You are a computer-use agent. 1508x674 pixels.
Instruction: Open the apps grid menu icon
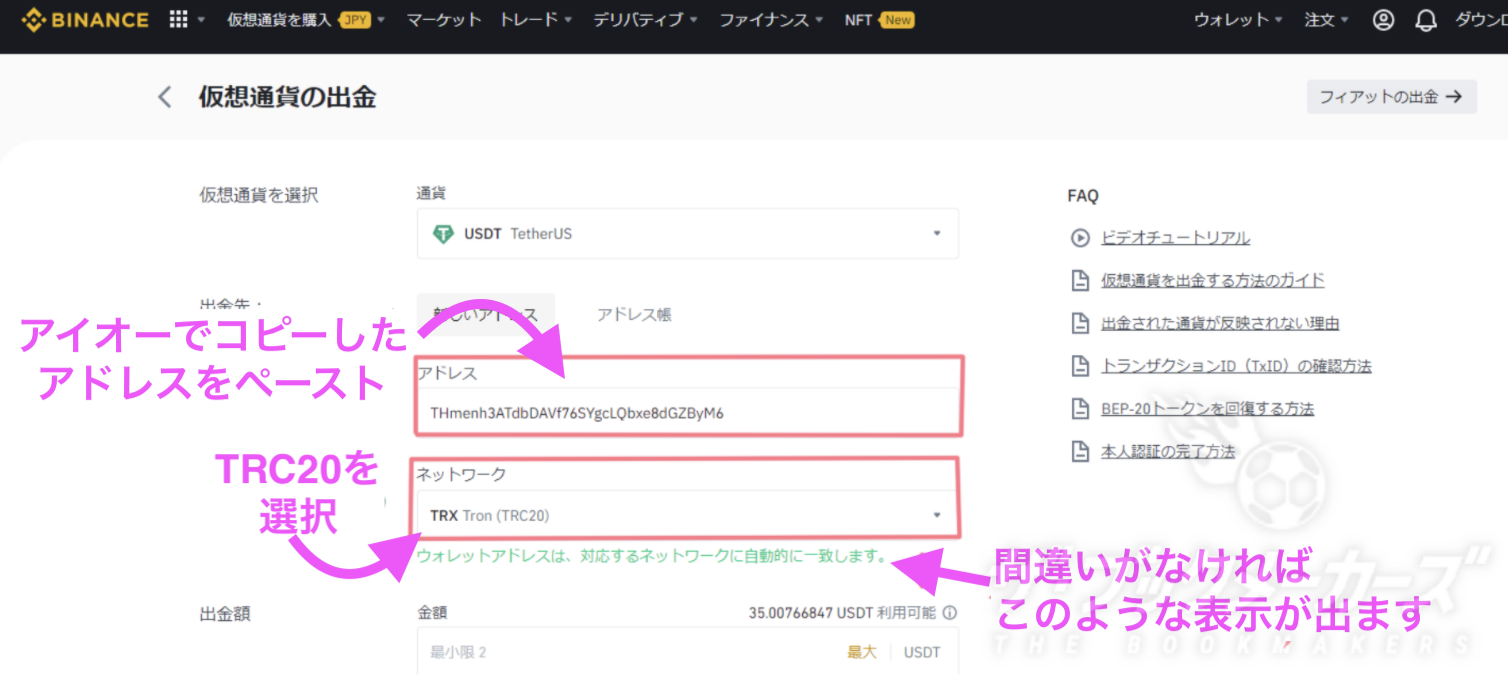[x=179, y=19]
